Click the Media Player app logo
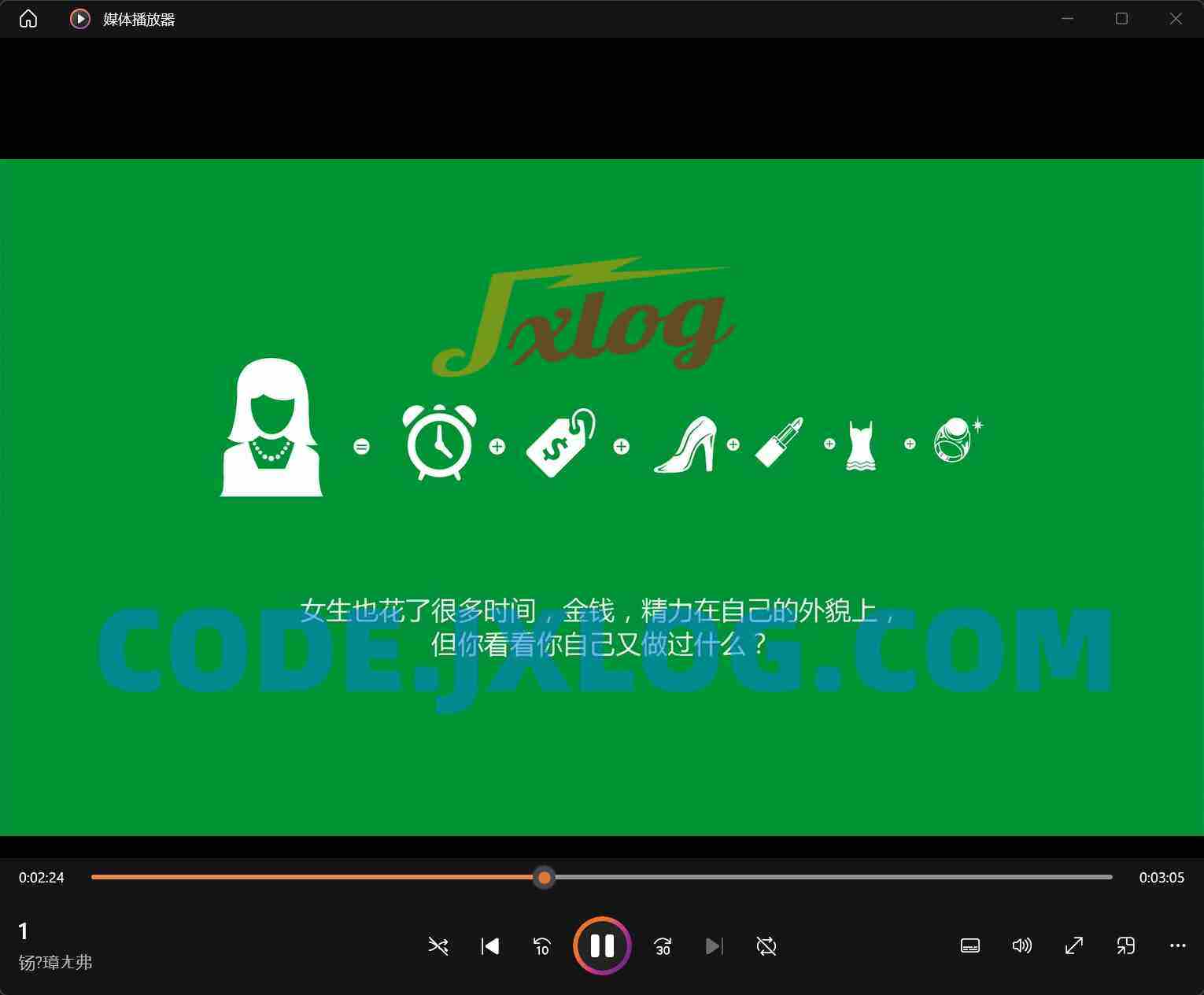Viewport: 1204px width, 995px height. click(x=79, y=19)
